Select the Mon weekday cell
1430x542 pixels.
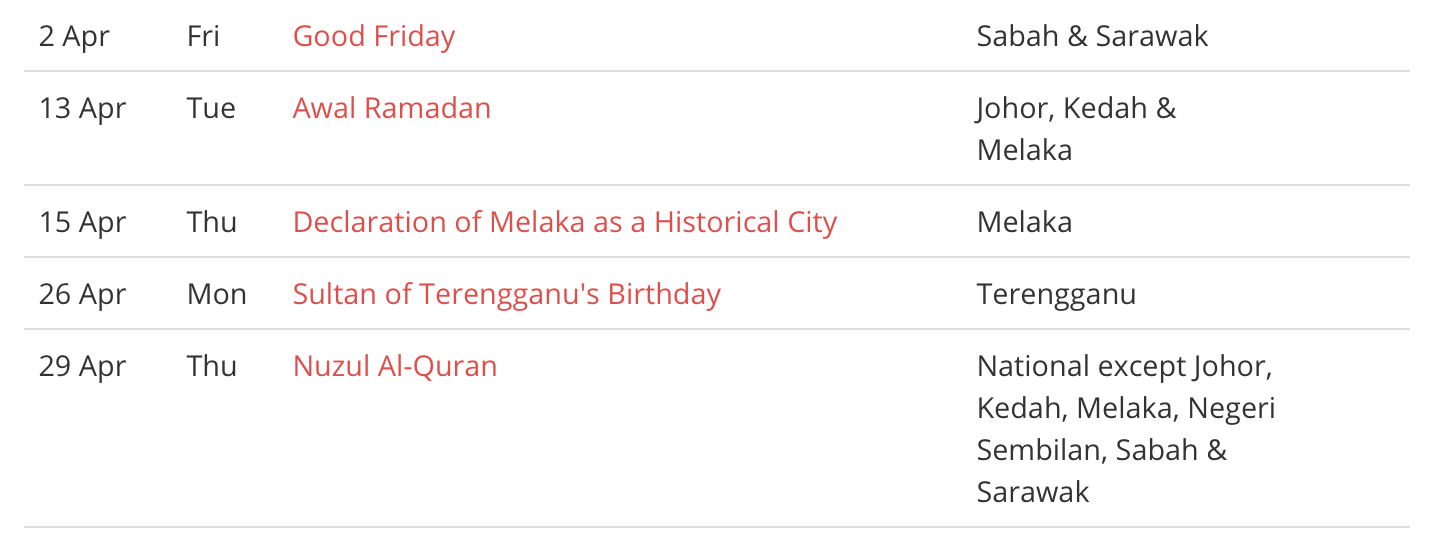click(216, 294)
